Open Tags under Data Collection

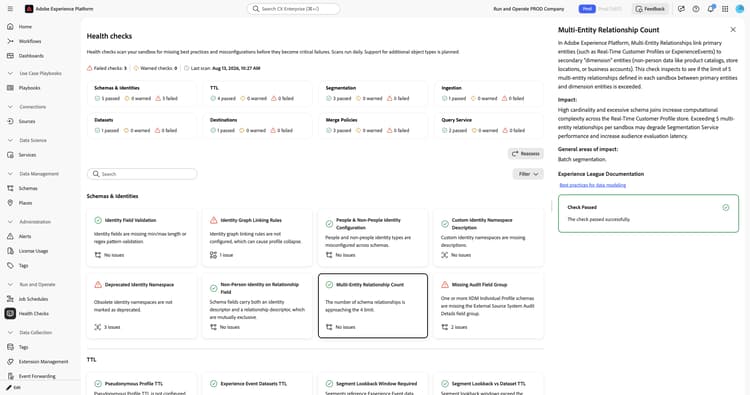tap(23, 347)
